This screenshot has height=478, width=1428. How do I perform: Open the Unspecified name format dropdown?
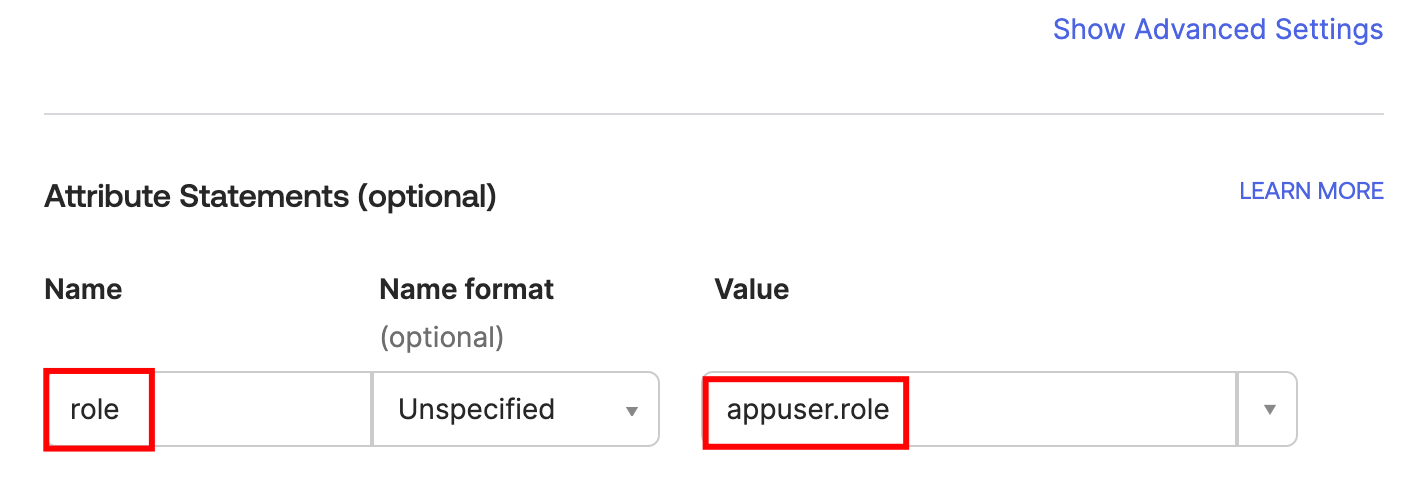515,409
